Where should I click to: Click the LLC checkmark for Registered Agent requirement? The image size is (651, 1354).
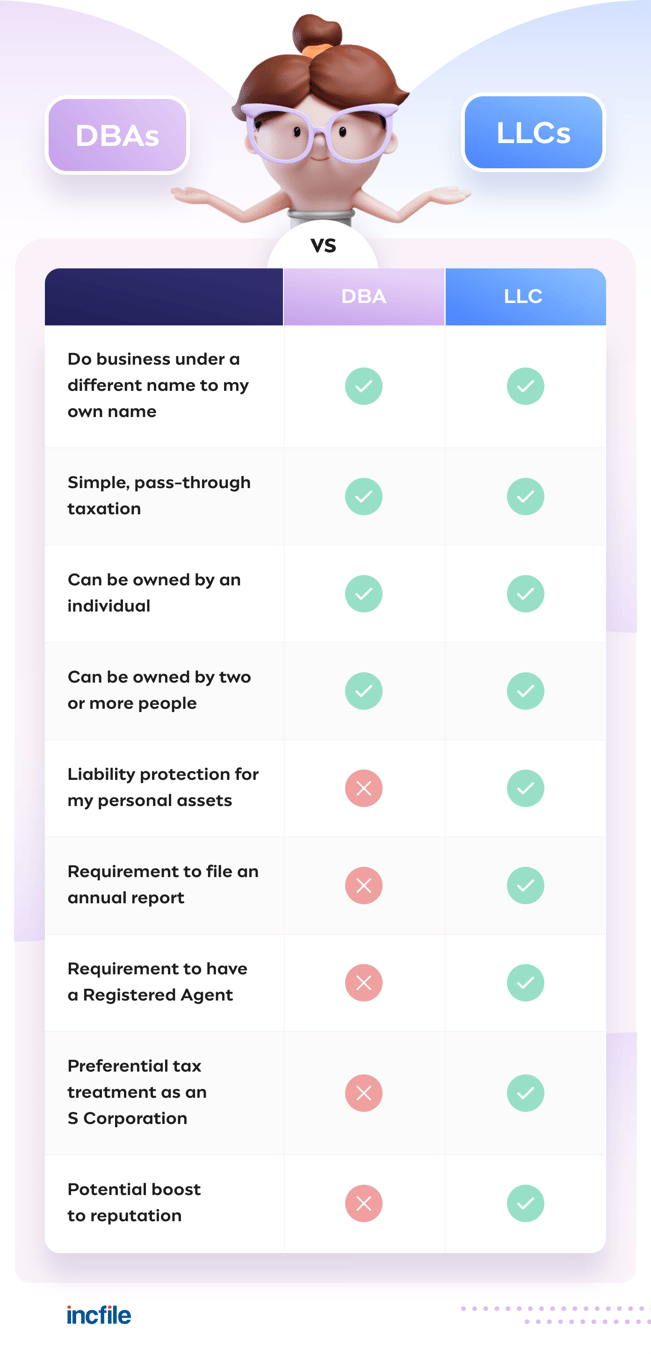[x=525, y=982]
